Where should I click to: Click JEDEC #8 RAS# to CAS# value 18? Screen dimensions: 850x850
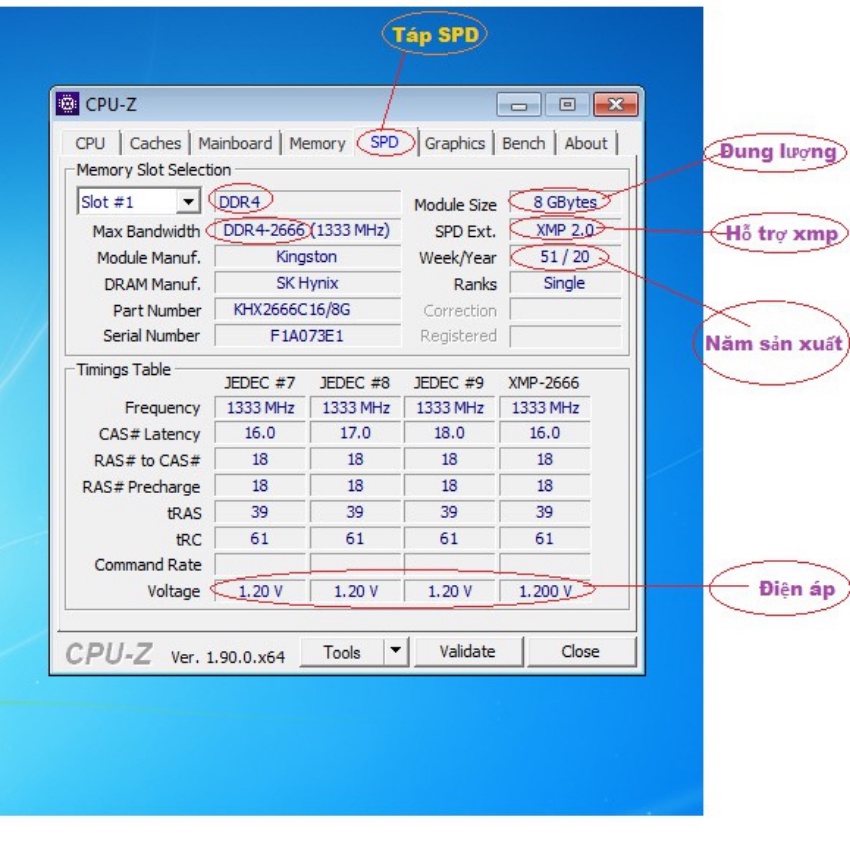[355, 460]
